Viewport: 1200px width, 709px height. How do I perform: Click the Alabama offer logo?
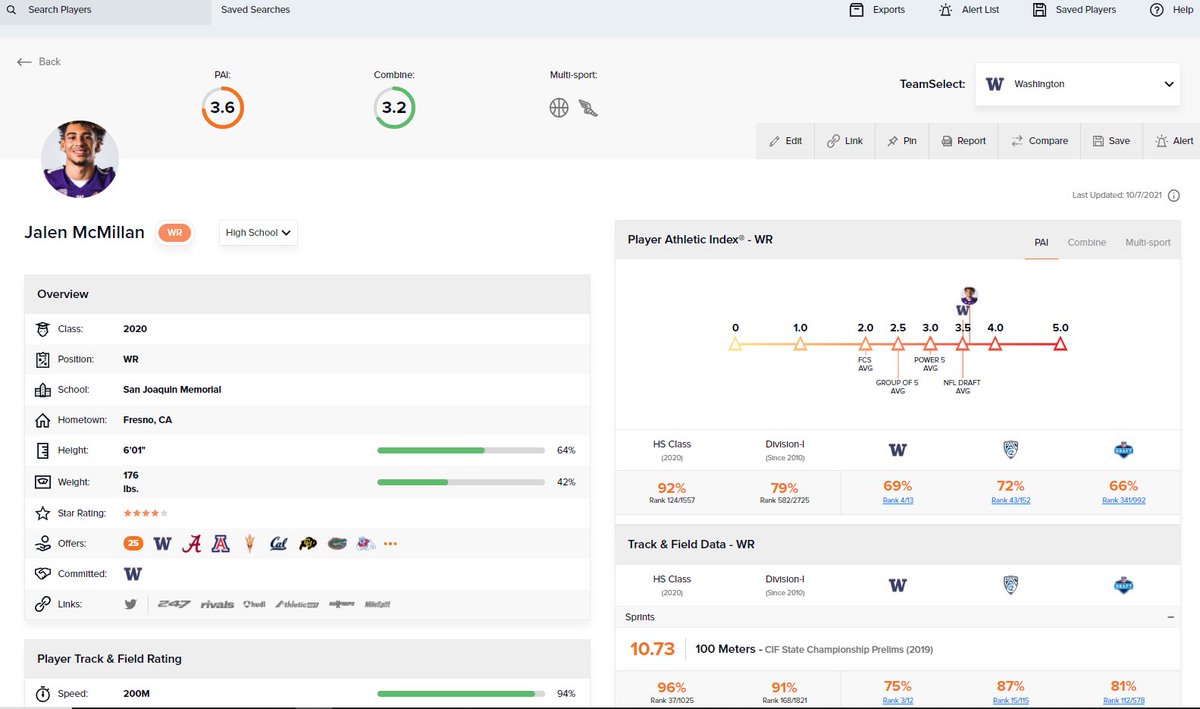(x=190, y=544)
